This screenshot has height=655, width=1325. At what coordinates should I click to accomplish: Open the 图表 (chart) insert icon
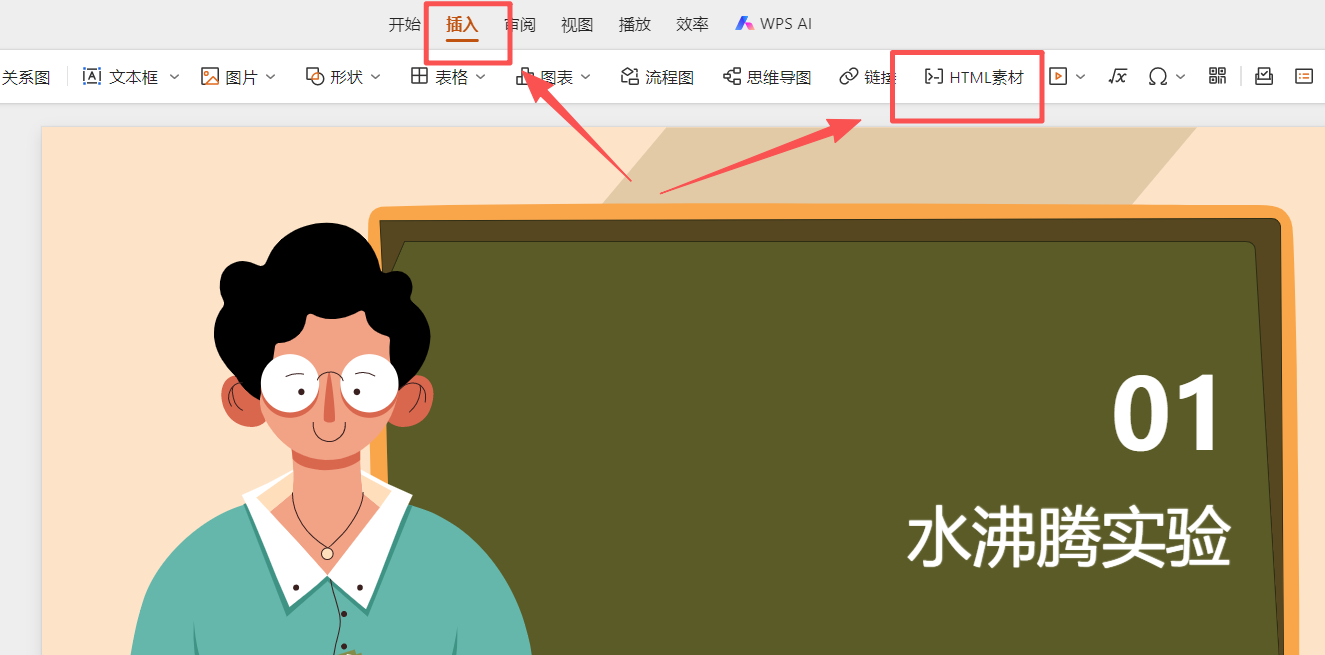click(525, 75)
